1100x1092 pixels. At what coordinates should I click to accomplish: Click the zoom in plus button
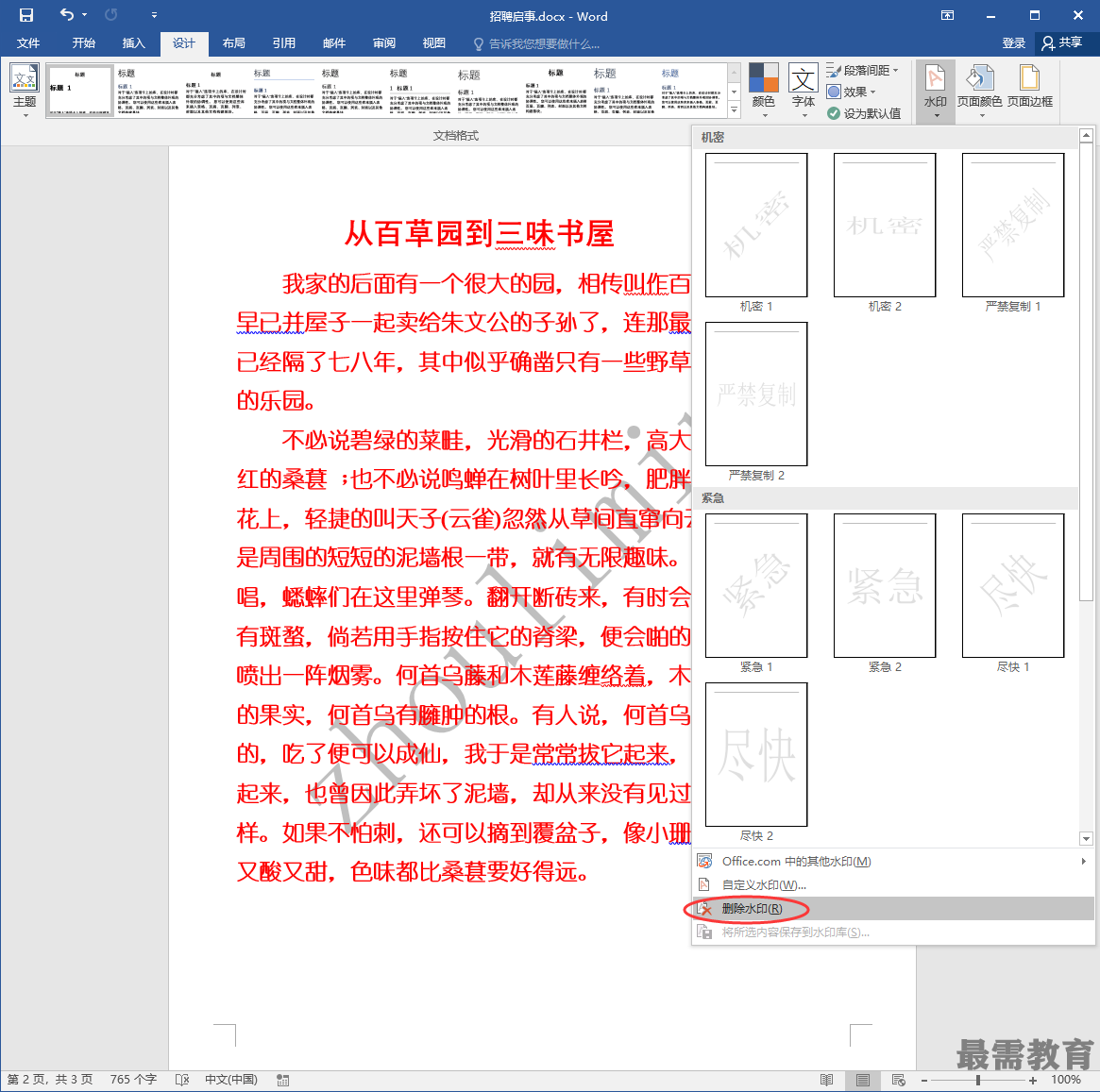pyautogui.click(x=1032, y=1080)
